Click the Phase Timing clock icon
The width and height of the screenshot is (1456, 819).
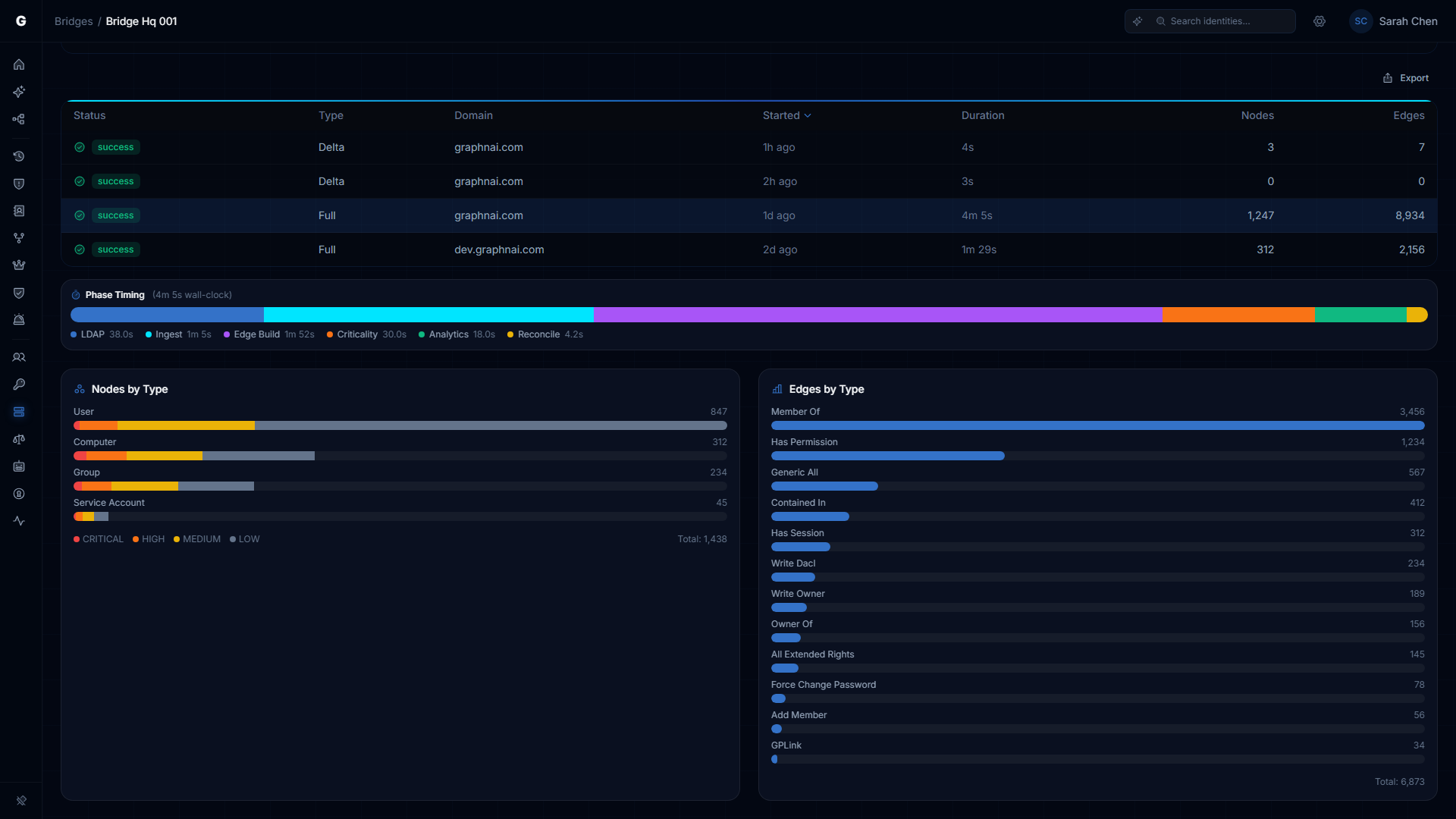coord(75,295)
